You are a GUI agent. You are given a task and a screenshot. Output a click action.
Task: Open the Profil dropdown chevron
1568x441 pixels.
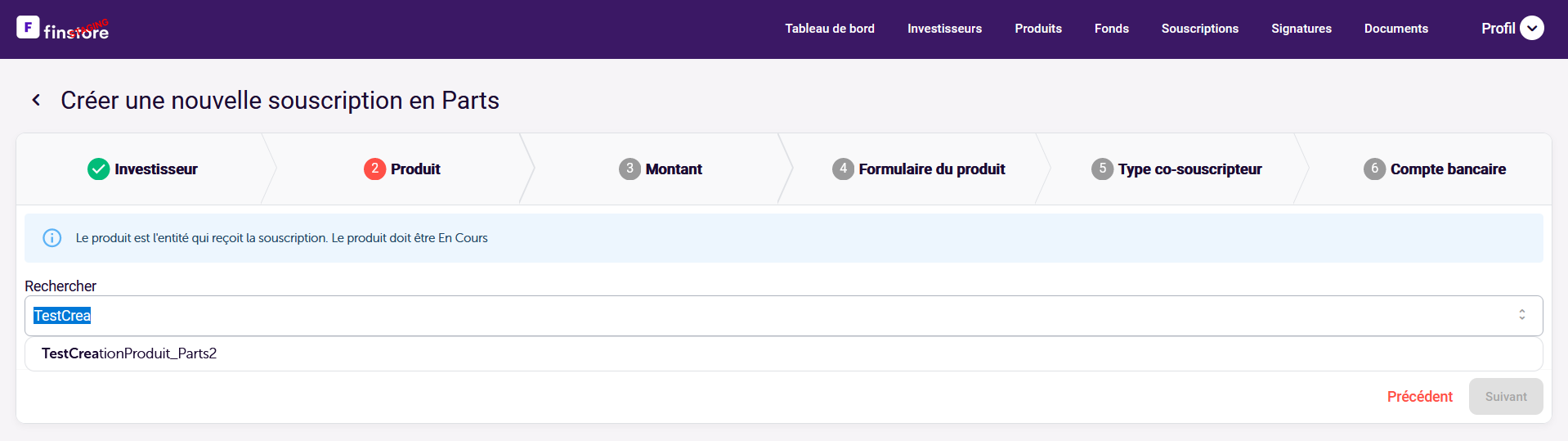[1531, 29]
